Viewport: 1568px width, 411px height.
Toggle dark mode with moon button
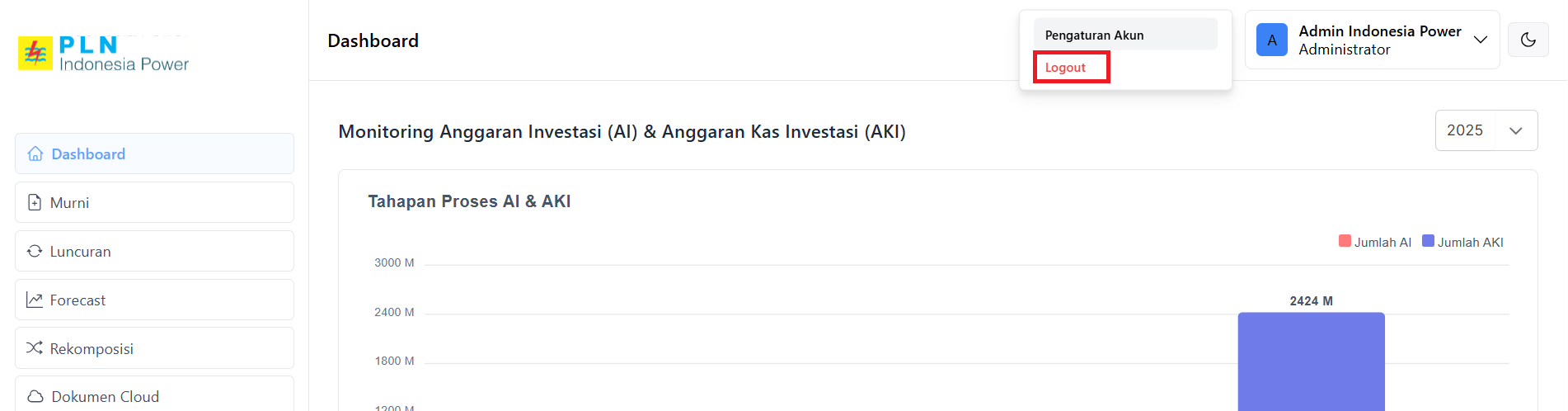[1528, 40]
